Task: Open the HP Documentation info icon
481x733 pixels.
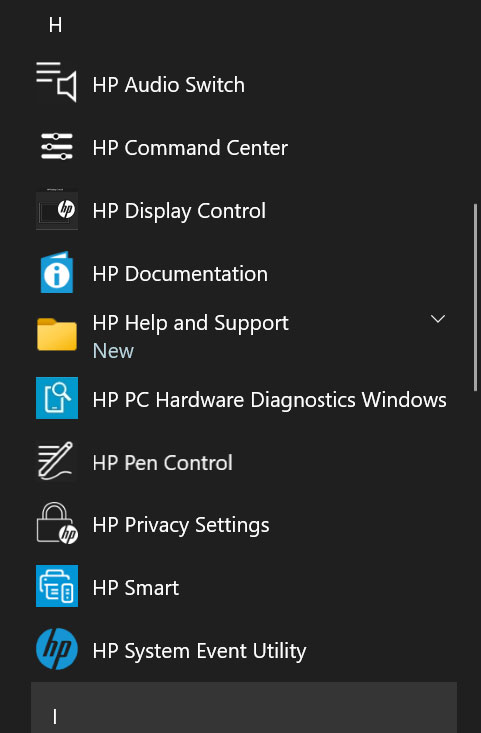Action: (x=57, y=273)
